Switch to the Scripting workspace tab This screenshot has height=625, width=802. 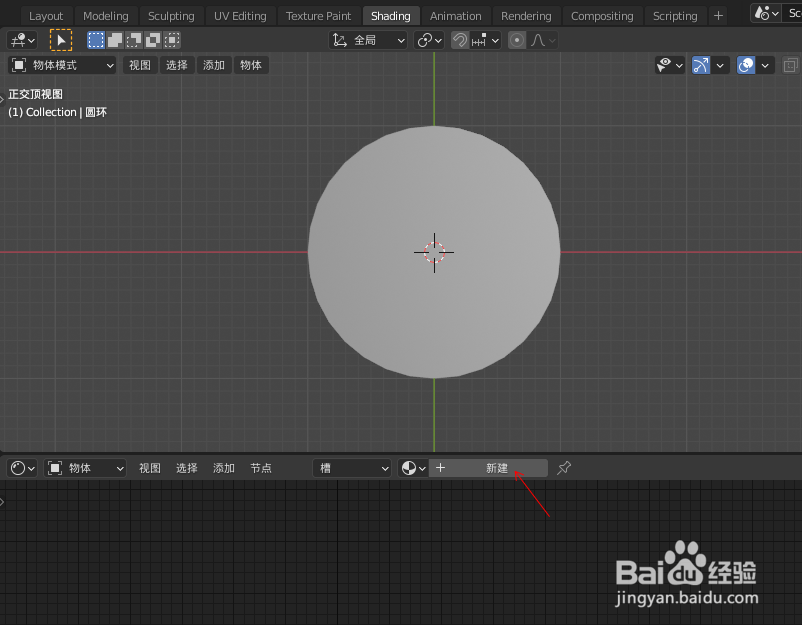coord(675,16)
